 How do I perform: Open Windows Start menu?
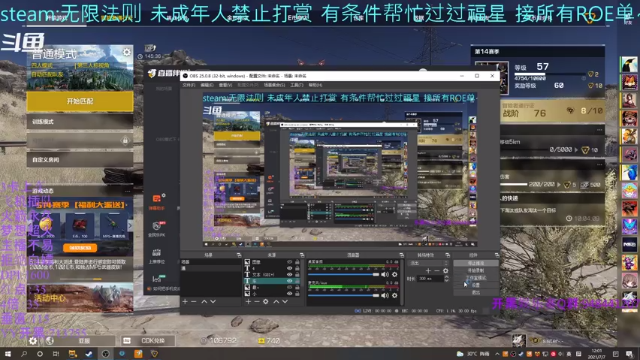click(x=8, y=354)
